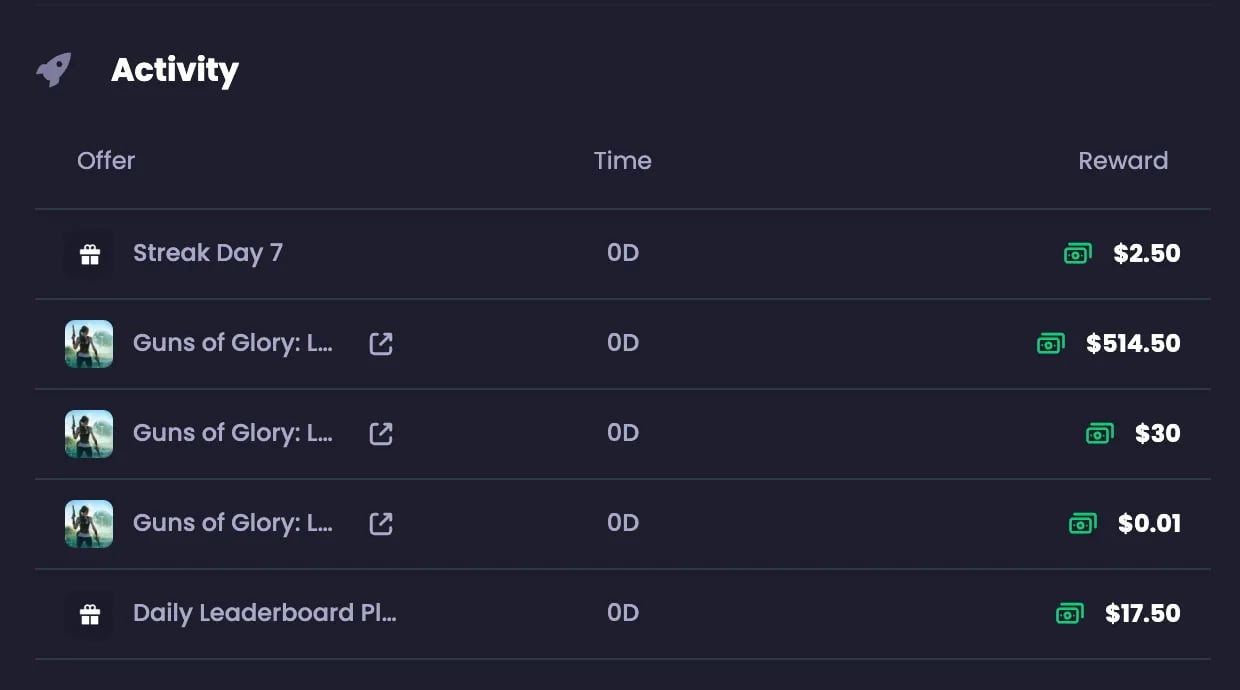
Task: Click the Time column header
Action: [622, 161]
